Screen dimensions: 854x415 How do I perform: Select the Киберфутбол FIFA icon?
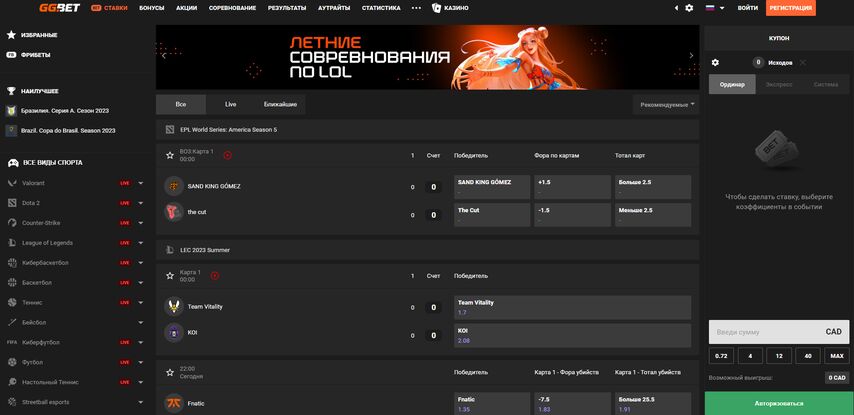pos(12,343)
